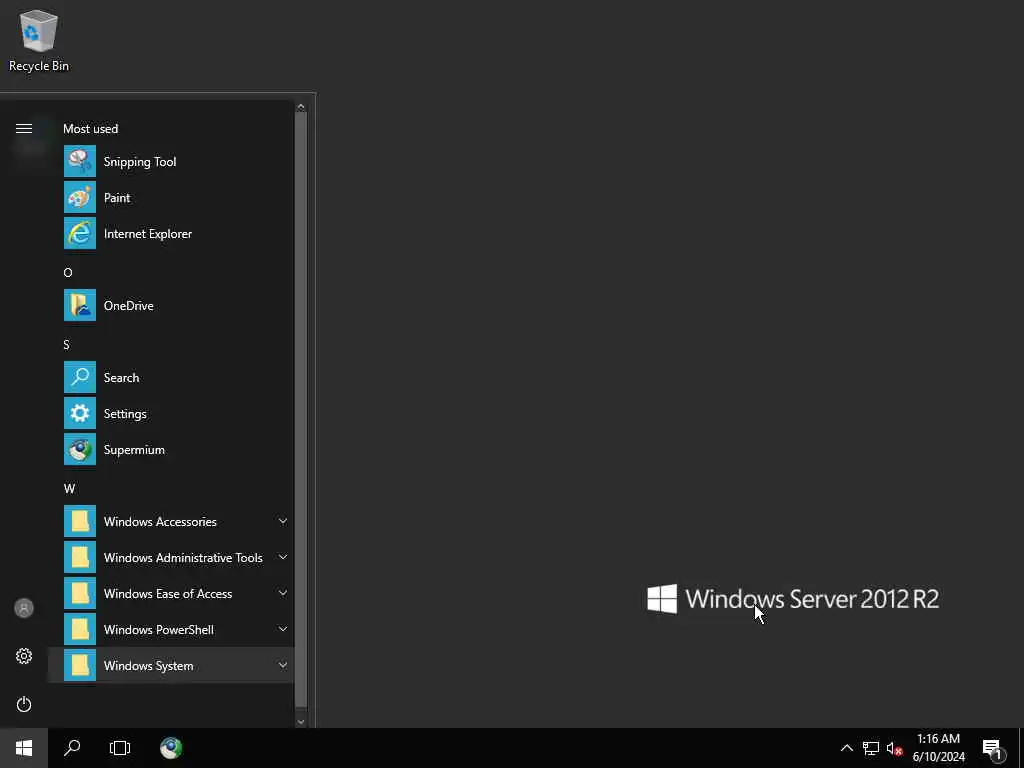
Task: Click the Windows Ease of Access folder icon
Action: click(x=80, y=593)
